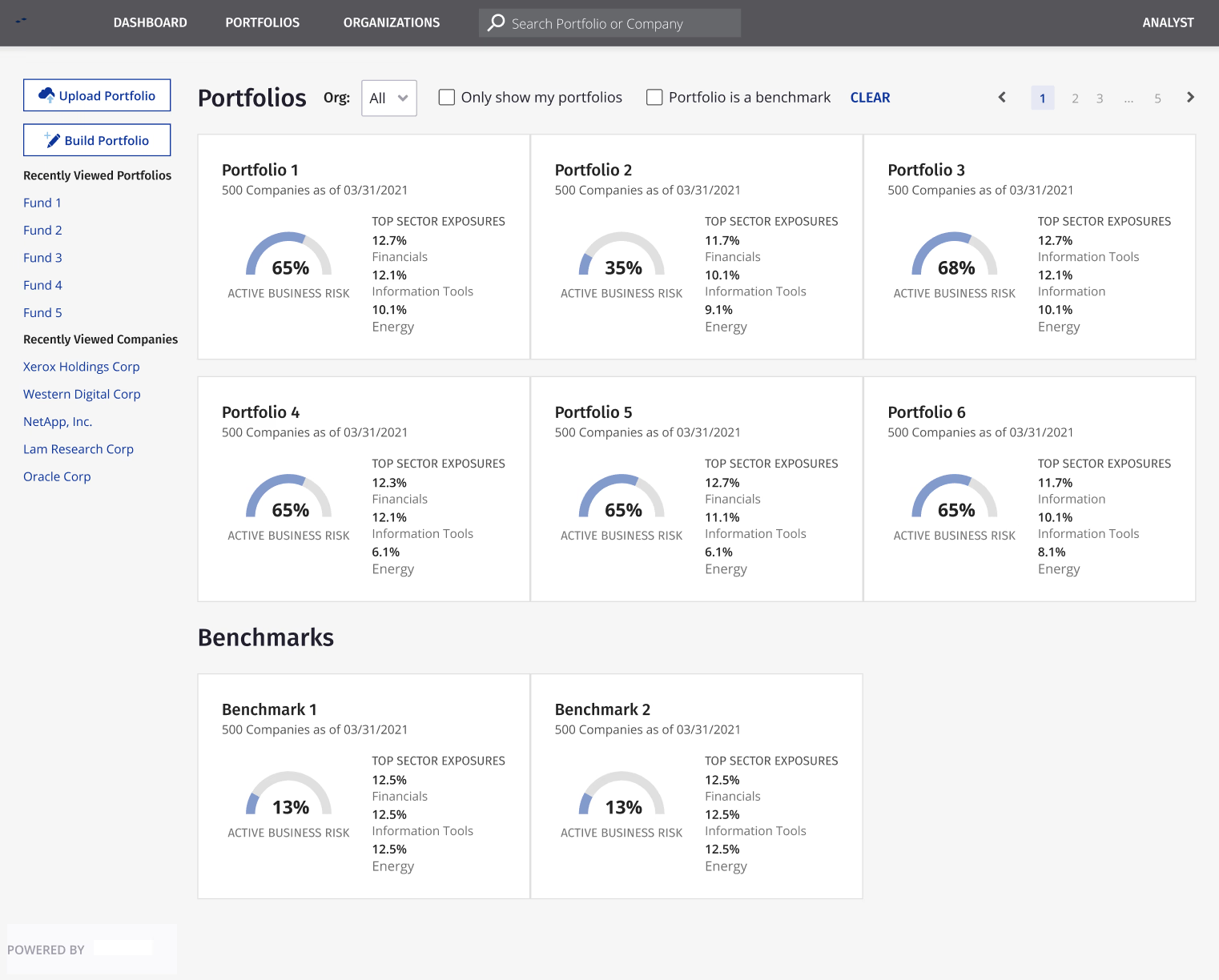Expand pagination ellipsis for more pages
1219x980 pixels.
(1128, 98)
